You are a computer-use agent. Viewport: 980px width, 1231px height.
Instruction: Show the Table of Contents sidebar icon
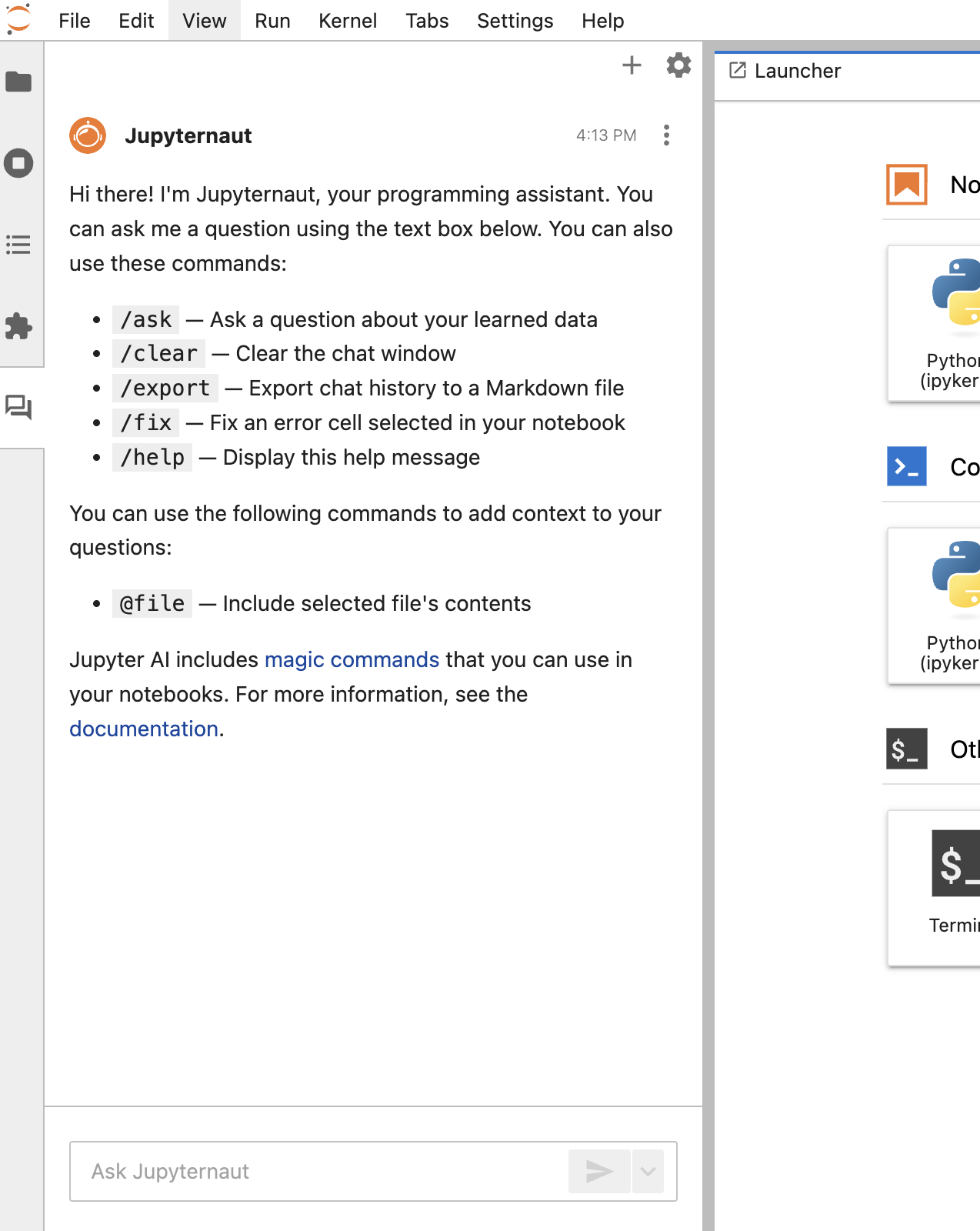(18, 245)
